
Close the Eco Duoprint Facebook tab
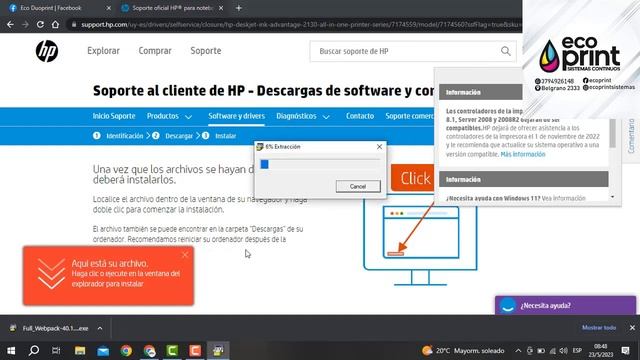[109, 8]
